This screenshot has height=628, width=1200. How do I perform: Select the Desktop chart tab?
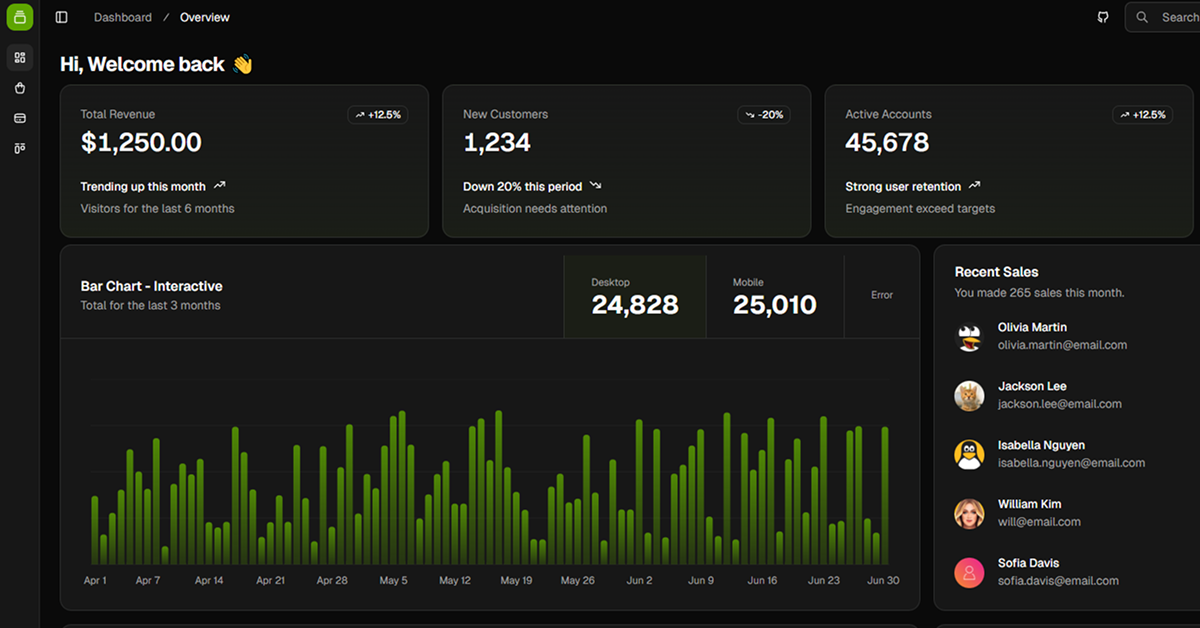tap(635, 297)
